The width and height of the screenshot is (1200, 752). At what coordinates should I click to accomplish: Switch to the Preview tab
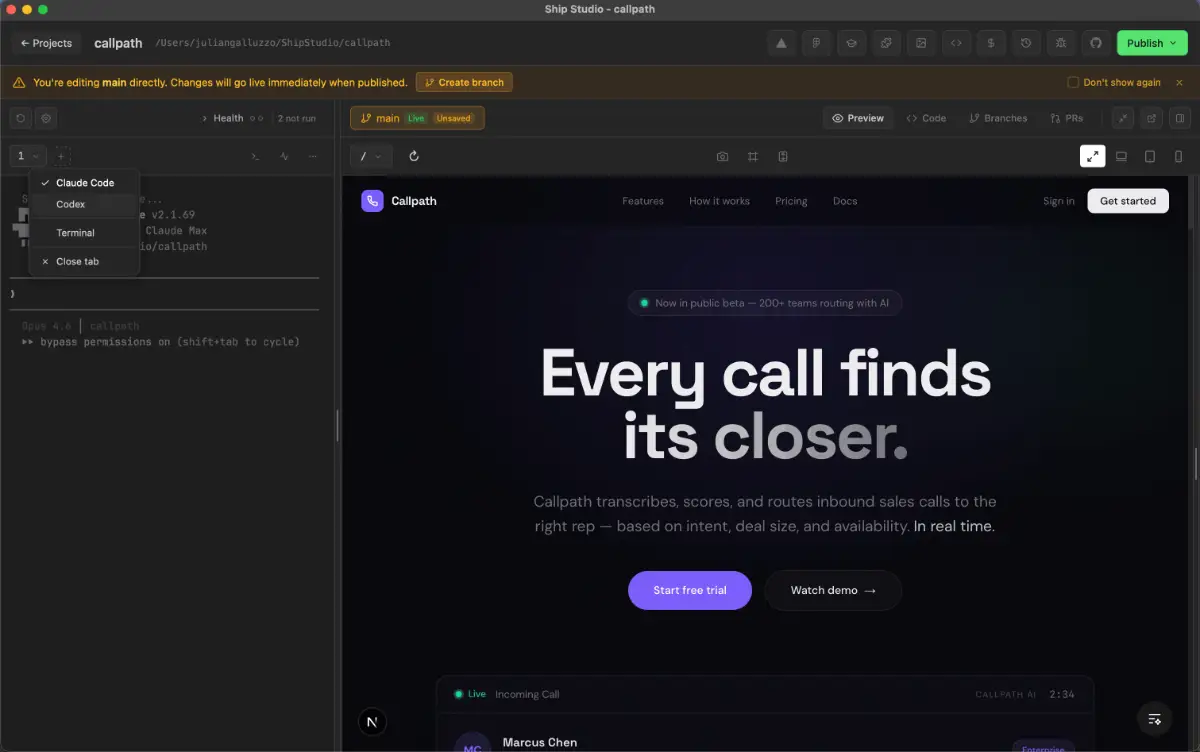pos(858,118)
